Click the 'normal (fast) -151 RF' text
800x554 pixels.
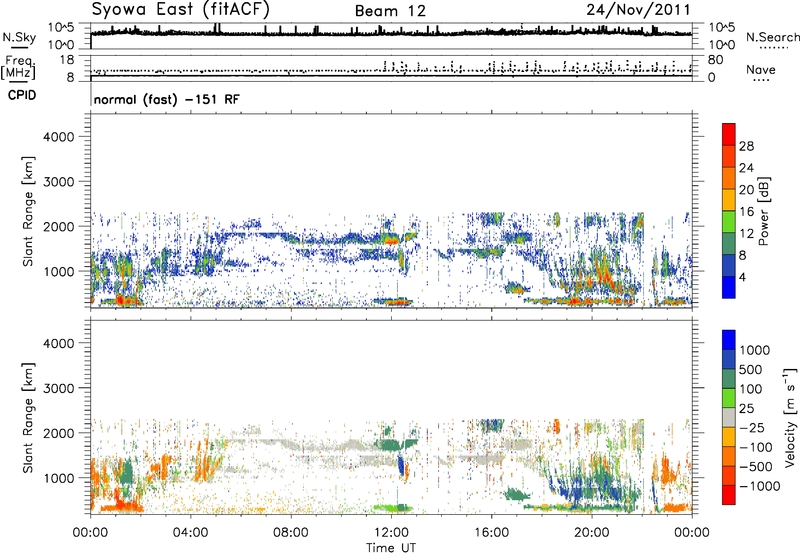(x=166, y=99)
